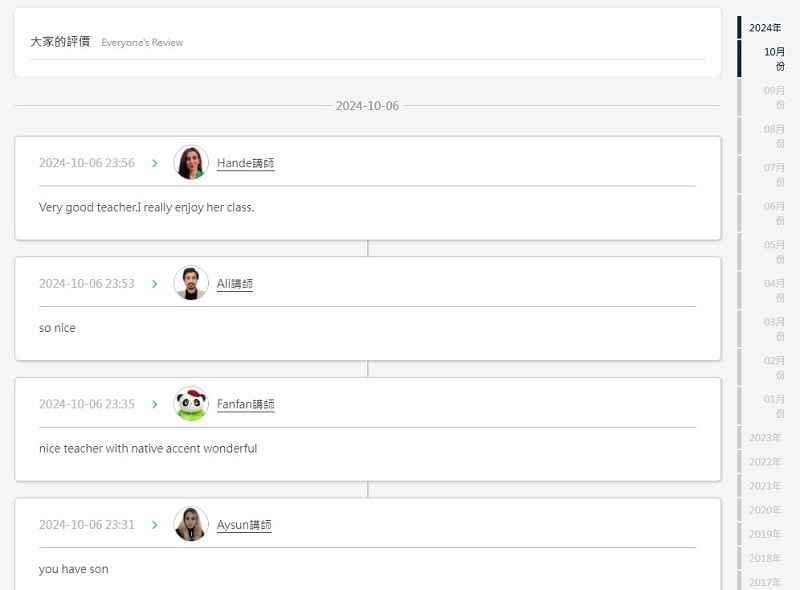Click arrow chevron next to 23:53 timestamp
Image resolution: width=800 pixels, height=590 pixels.
[155, 284]
